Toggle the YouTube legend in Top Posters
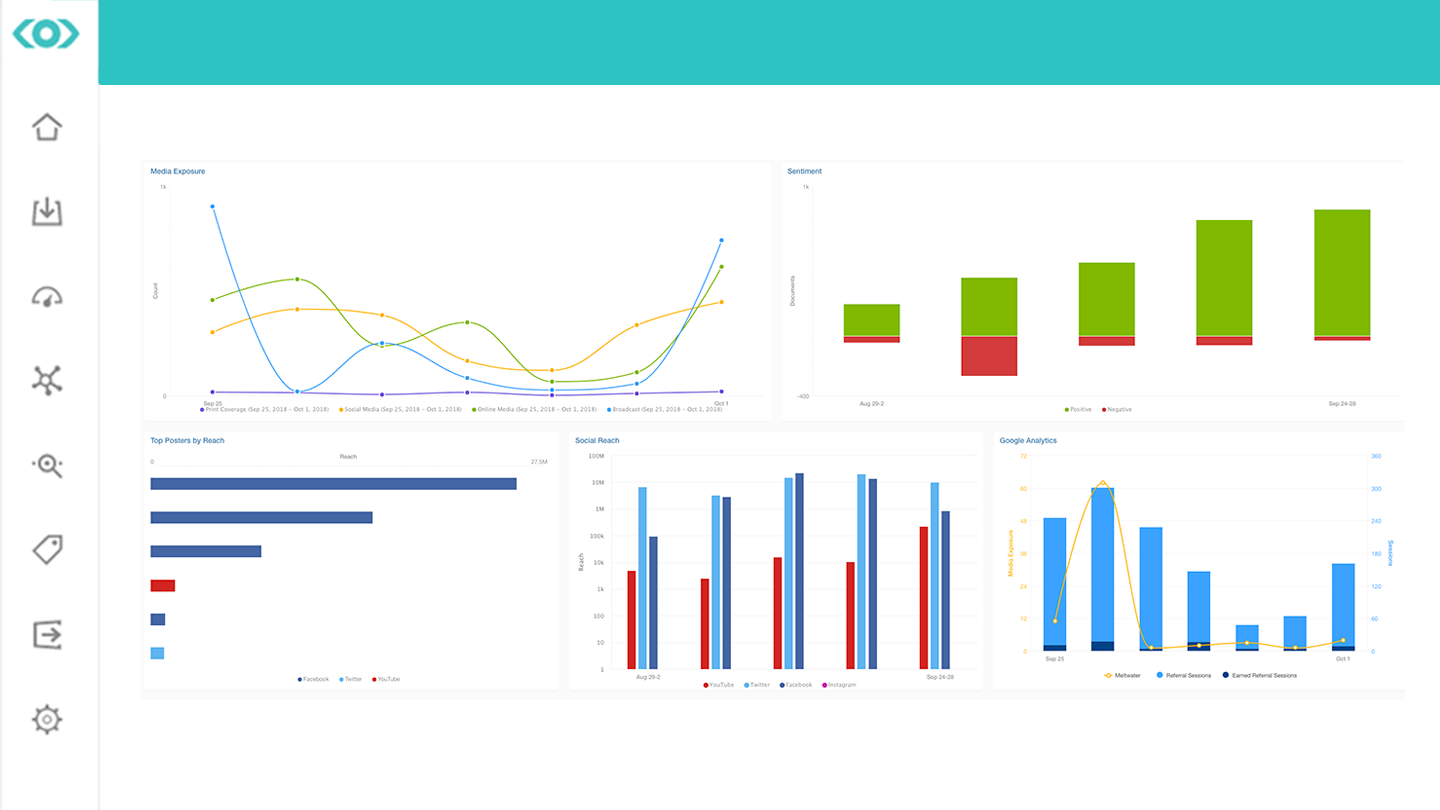This screenshot has width=1440, height=810. click(388, 679)
